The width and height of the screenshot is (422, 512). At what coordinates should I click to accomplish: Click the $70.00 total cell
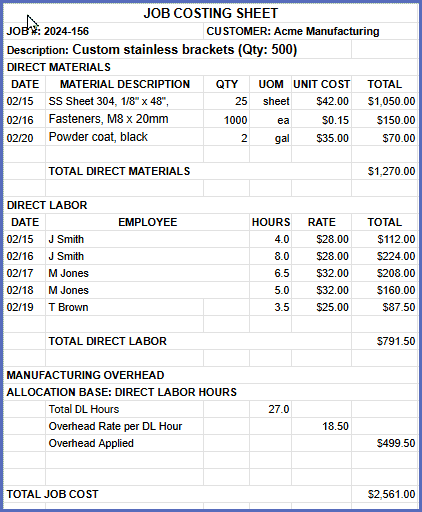385,137
